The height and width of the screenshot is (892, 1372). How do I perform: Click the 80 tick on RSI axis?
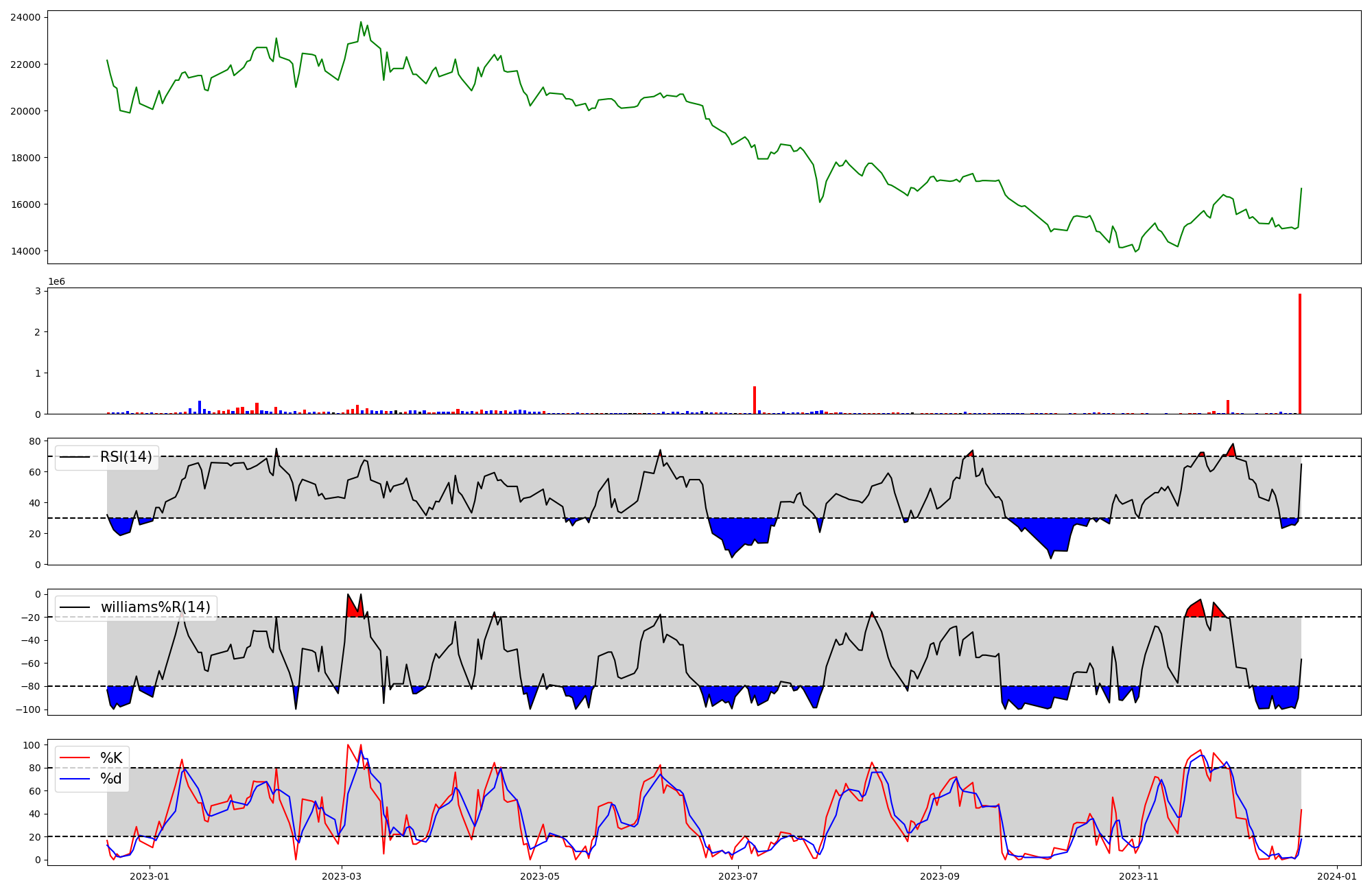34,441
